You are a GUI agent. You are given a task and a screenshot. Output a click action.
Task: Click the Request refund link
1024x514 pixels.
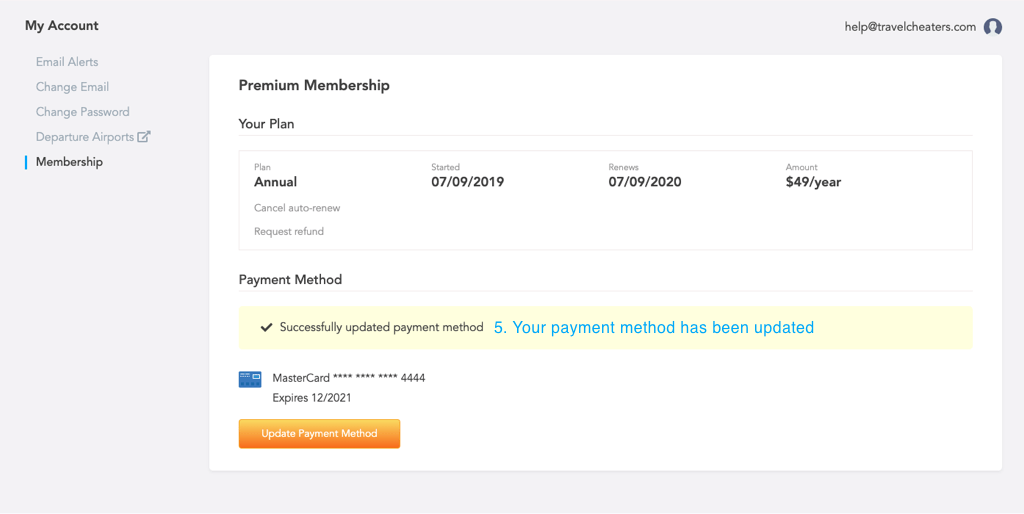coord(289,231)
